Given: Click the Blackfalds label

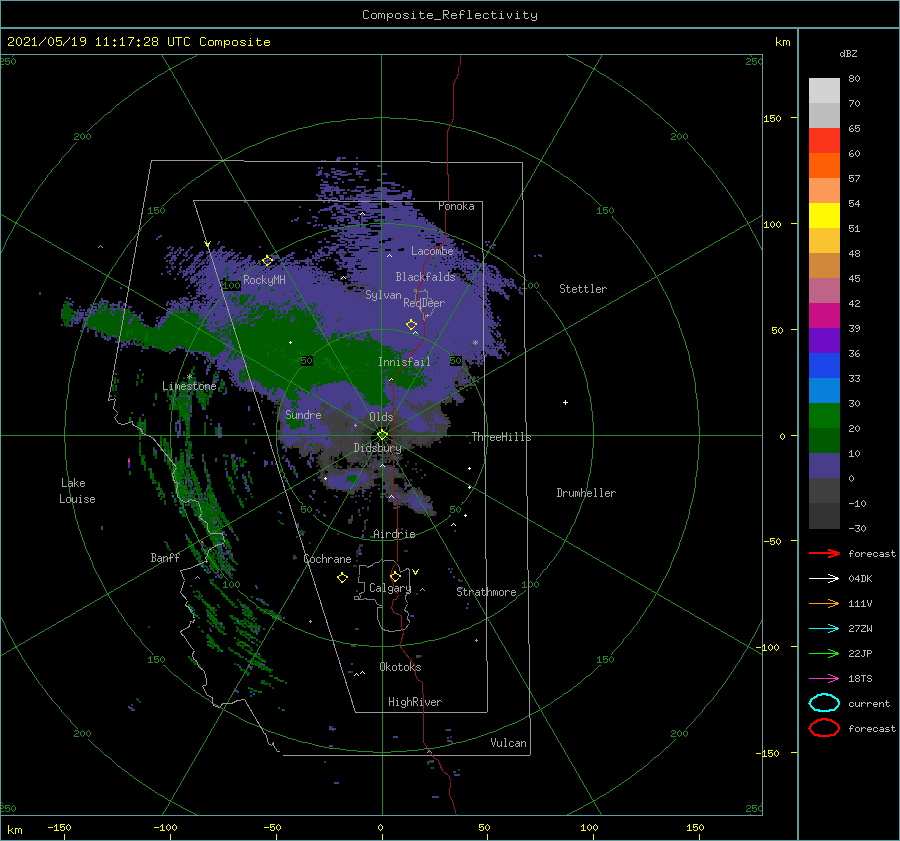Looking at the screenshot, I should pos(425,277).
